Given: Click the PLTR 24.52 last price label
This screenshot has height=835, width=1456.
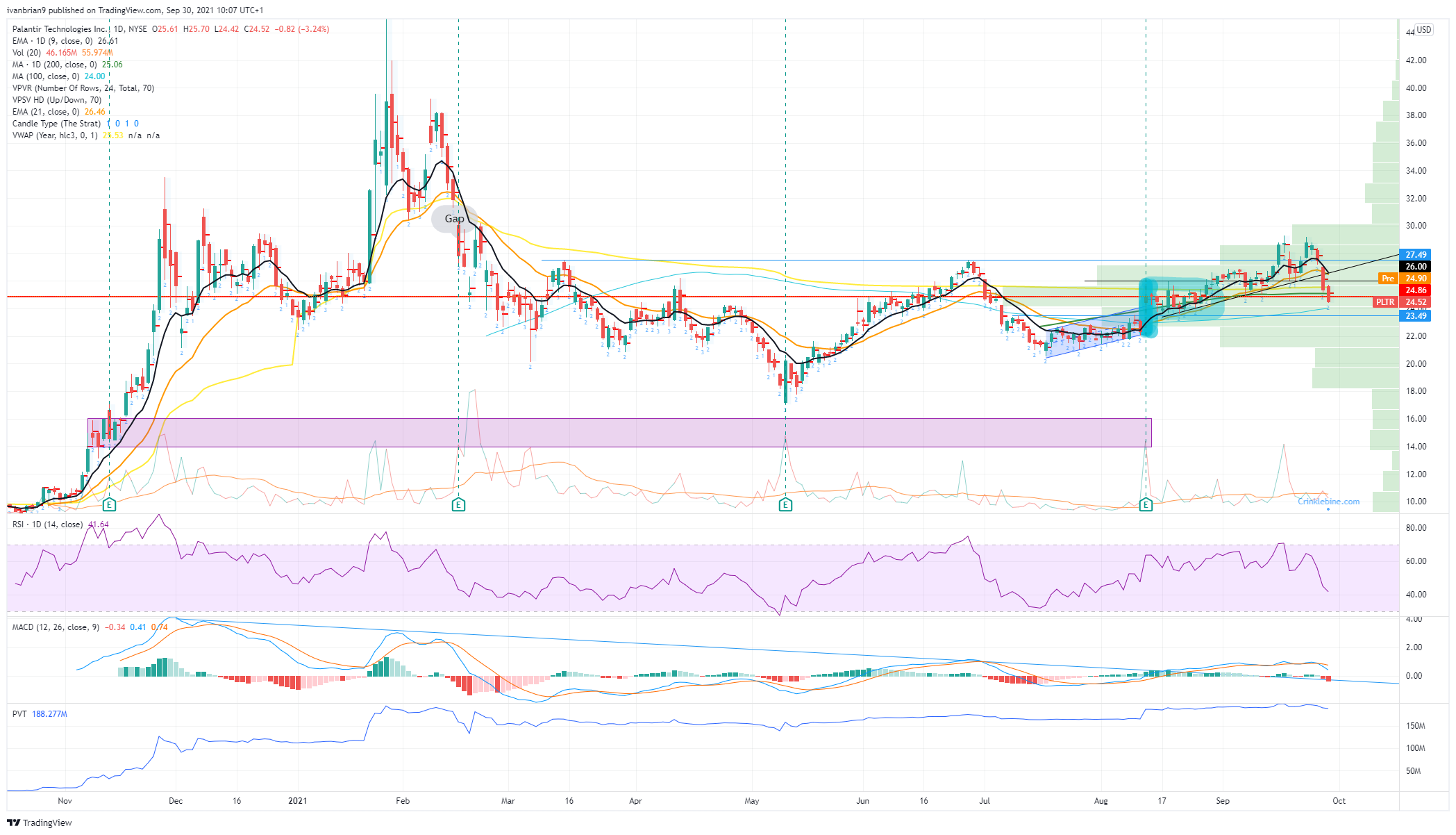Looking at the screenshot, I should 1402,302.
